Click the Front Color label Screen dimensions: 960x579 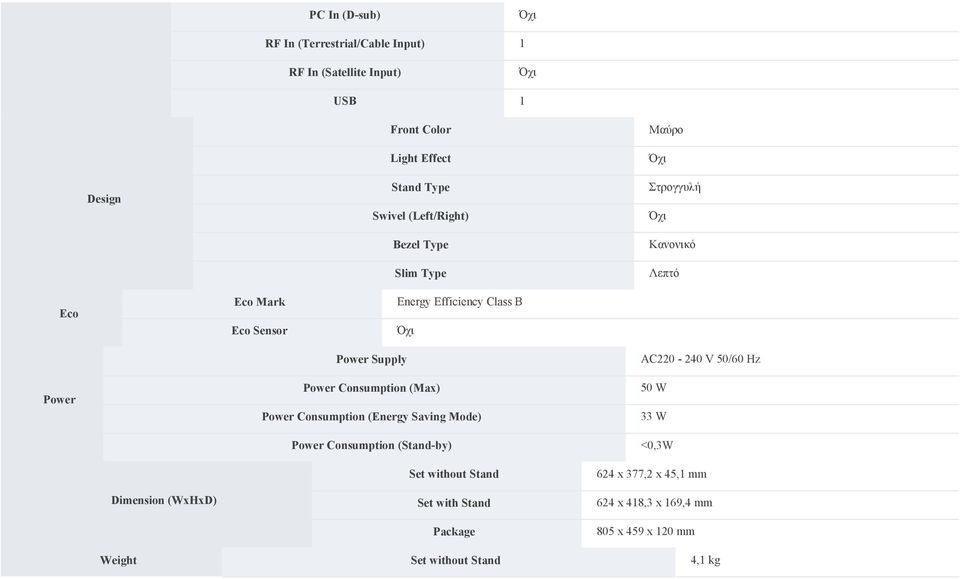tap(421, 130)
